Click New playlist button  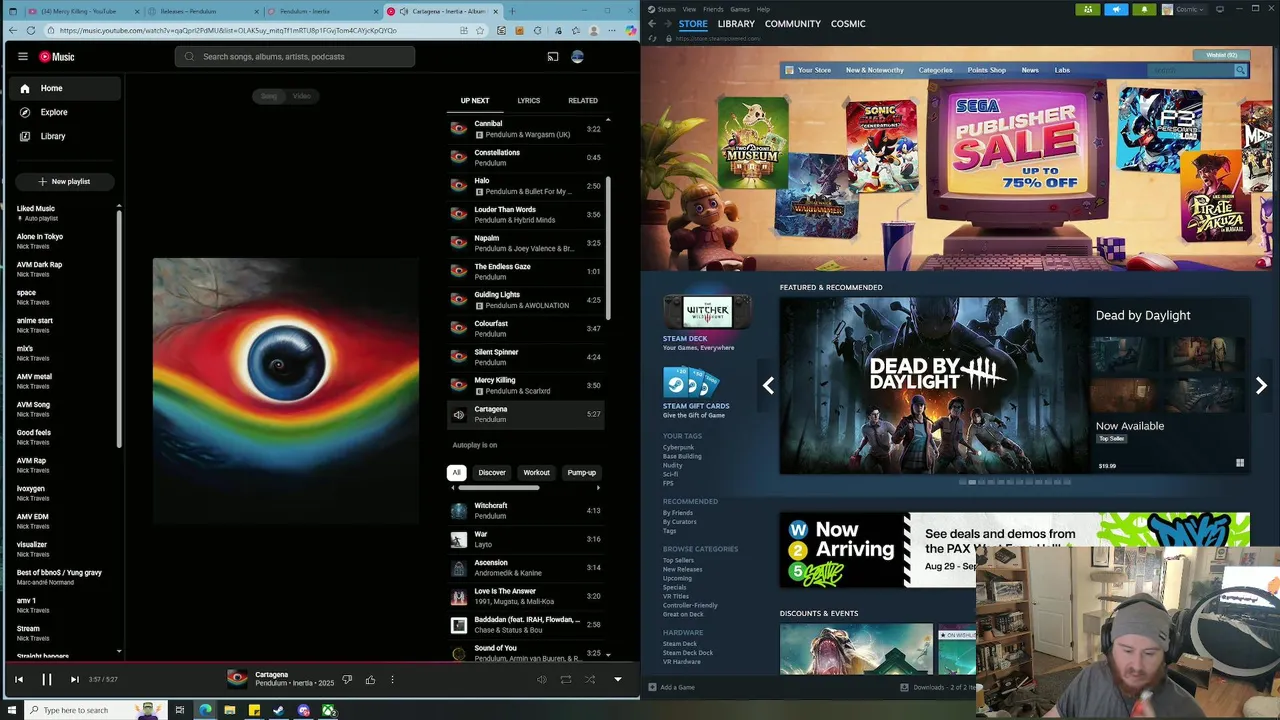65,181
